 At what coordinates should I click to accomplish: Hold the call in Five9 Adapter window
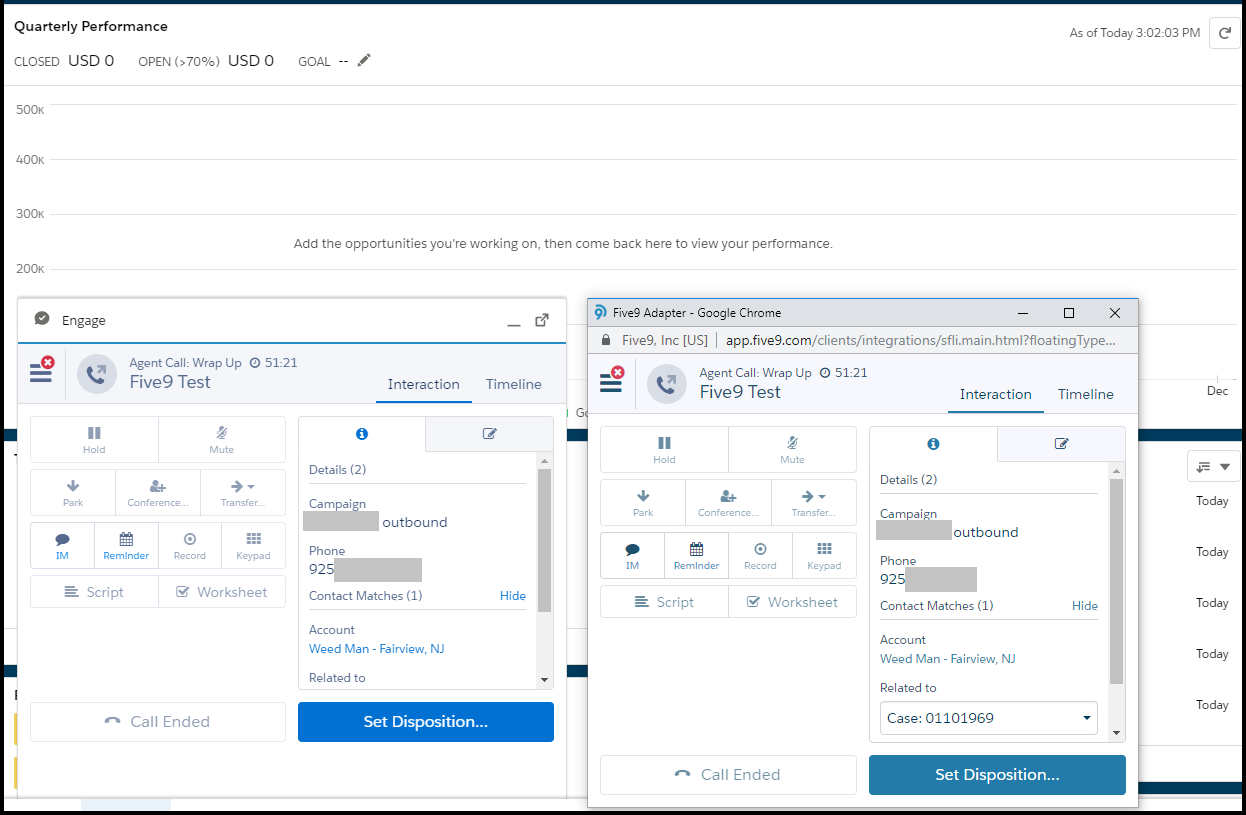664,450
